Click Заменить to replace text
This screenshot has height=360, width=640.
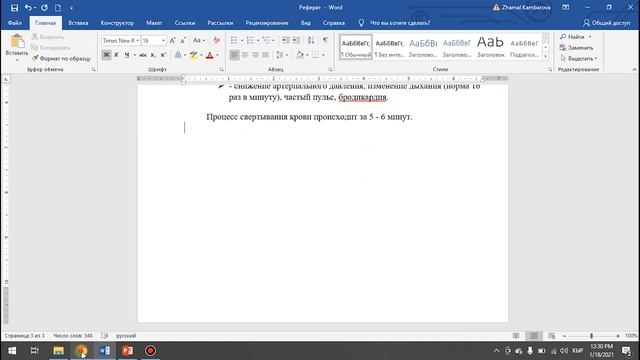pyautogui.click(x=577, y=48)
